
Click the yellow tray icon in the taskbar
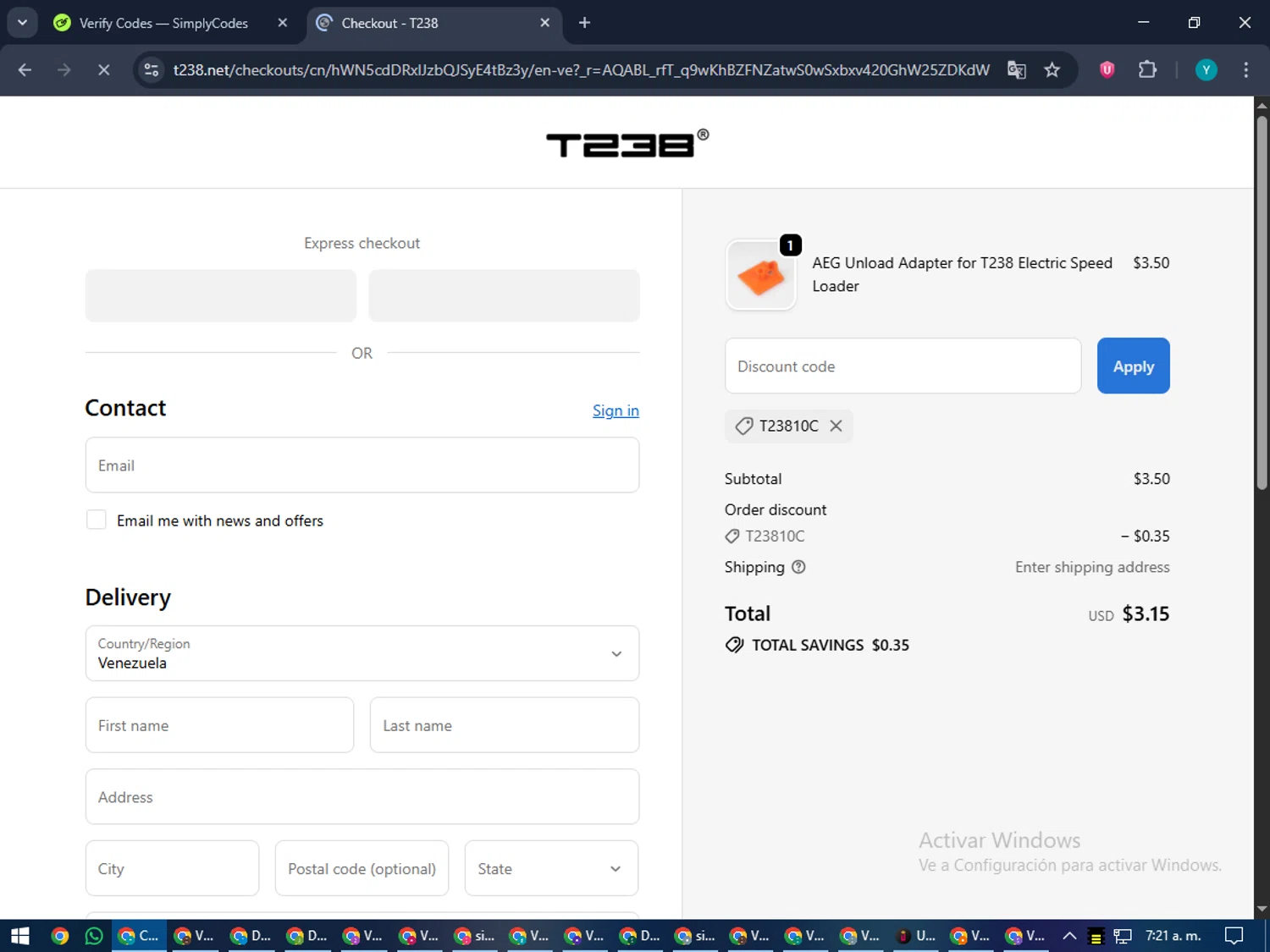1096,936
